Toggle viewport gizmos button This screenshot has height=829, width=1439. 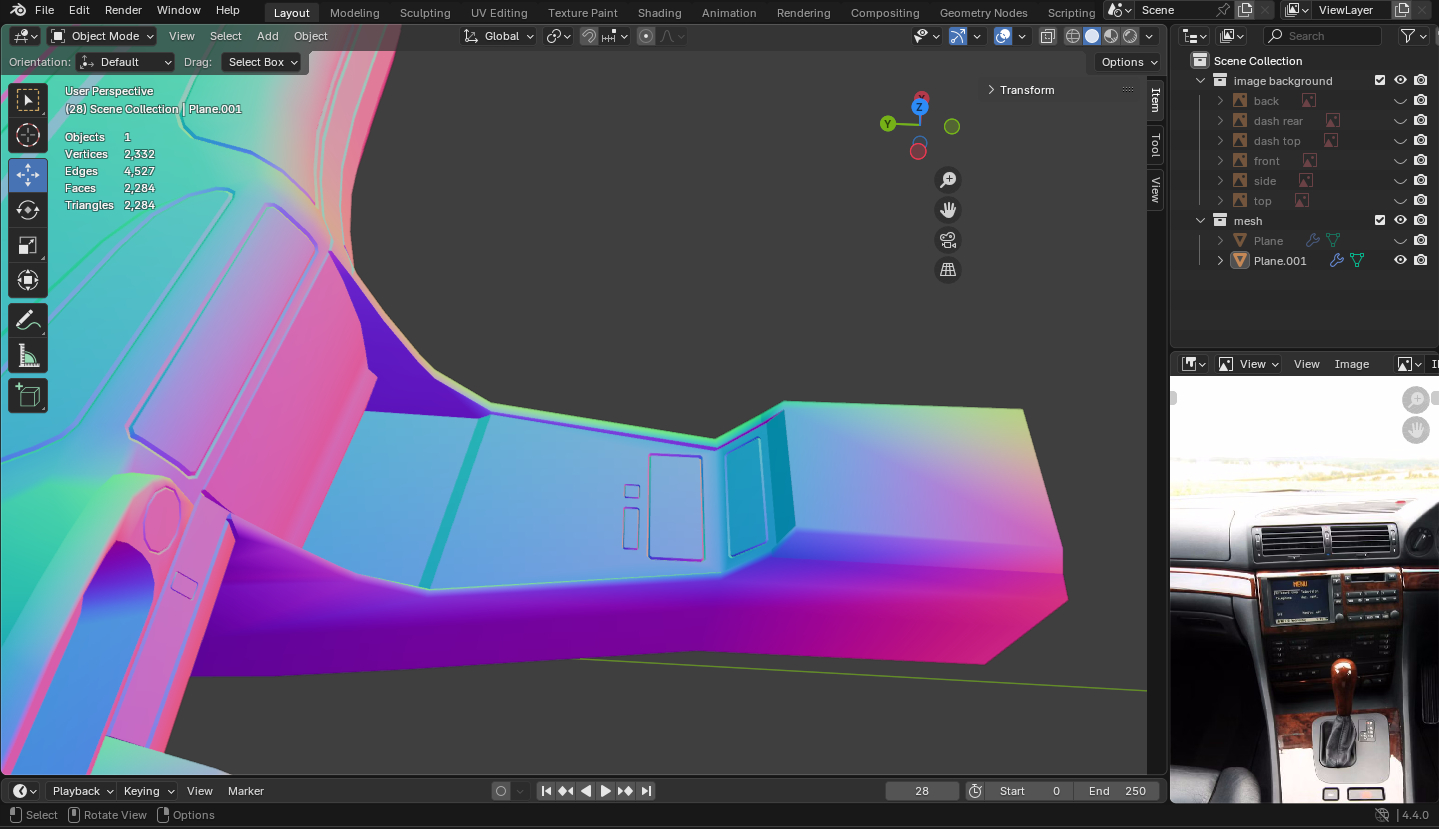(x=958, y=36)
